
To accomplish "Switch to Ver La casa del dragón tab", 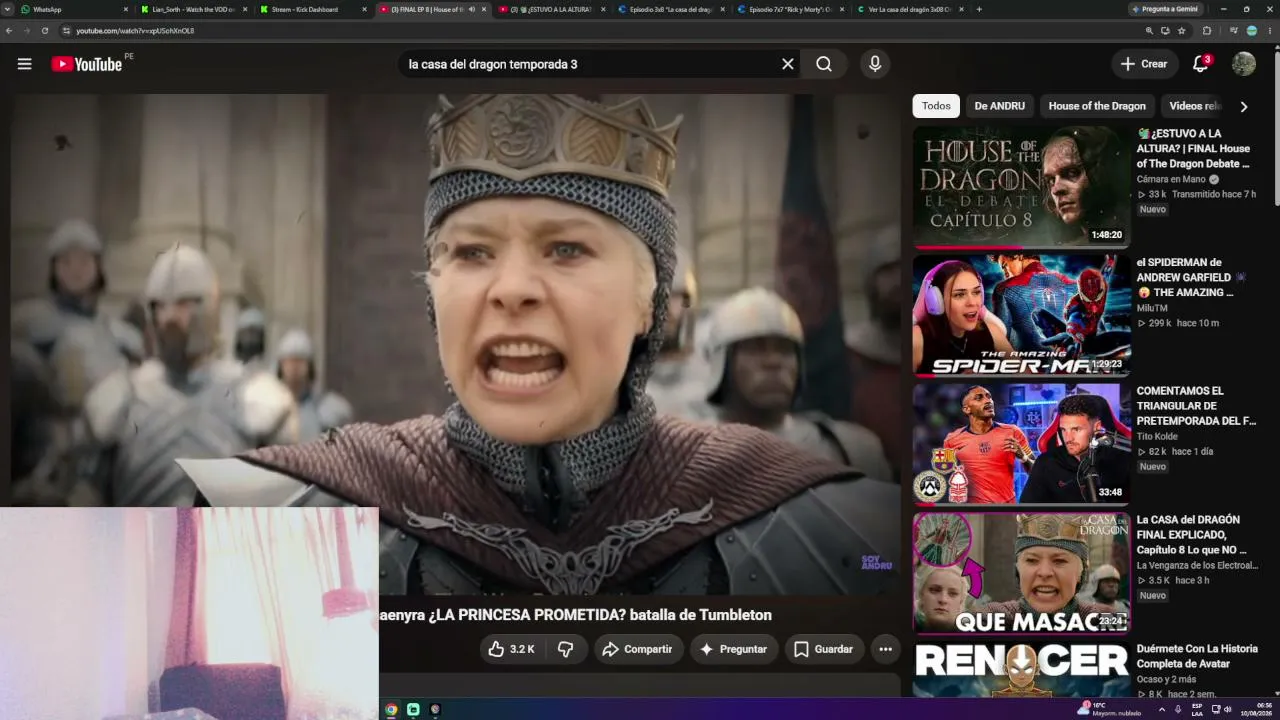I will [x=909, y=9].
